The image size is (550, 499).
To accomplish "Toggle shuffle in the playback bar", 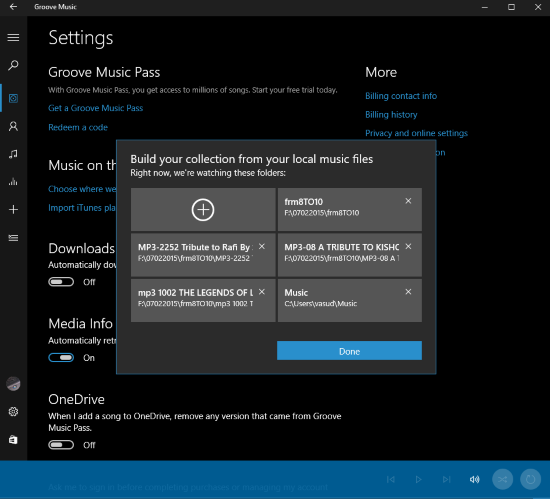I will [502, 479].
